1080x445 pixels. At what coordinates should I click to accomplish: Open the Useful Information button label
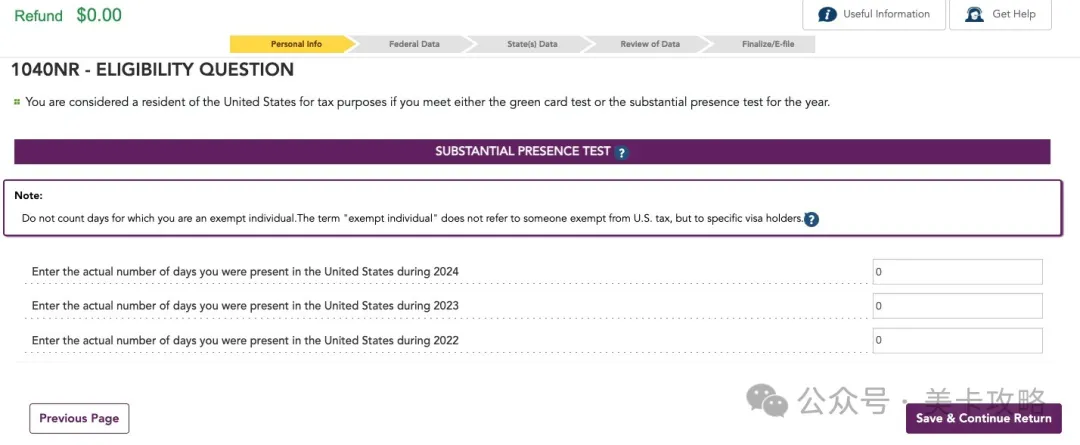point(886,14)
